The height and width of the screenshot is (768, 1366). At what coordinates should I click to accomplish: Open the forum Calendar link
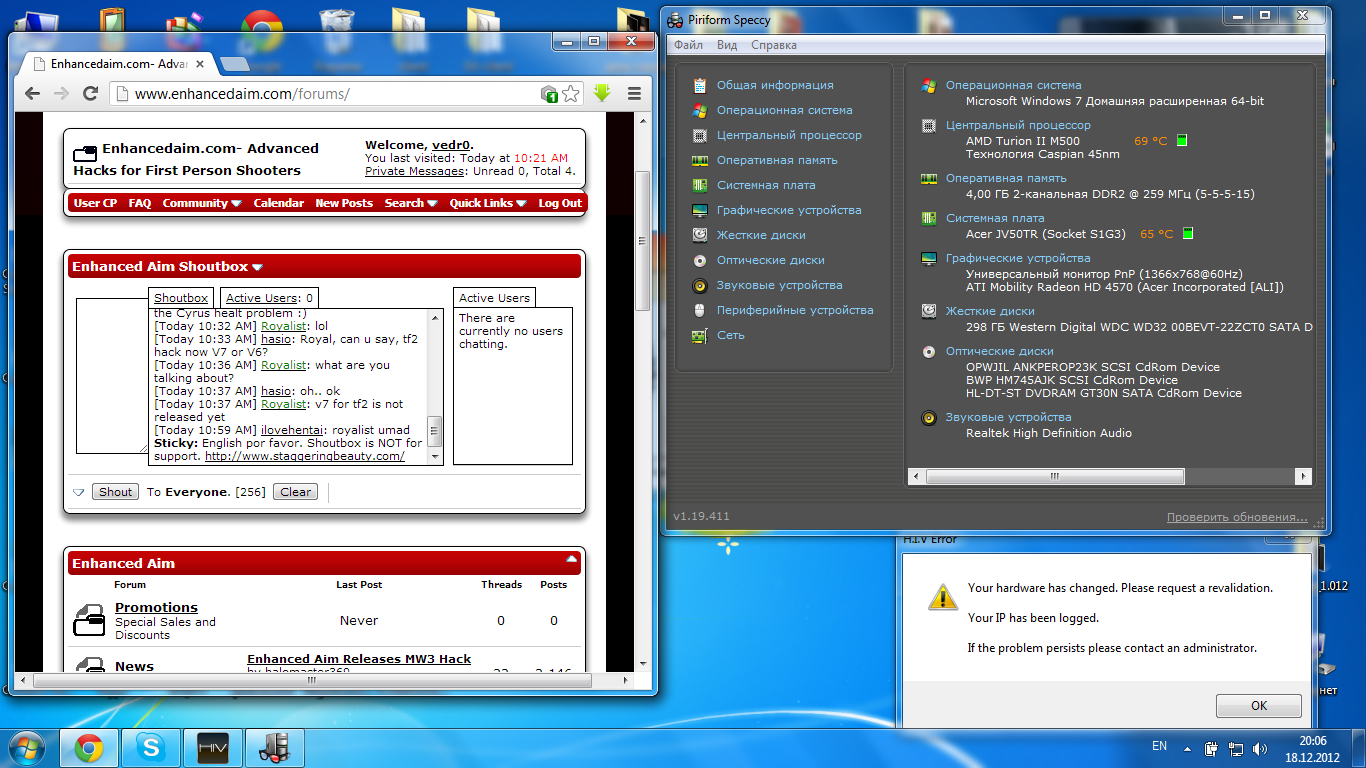tap(279, 203)
